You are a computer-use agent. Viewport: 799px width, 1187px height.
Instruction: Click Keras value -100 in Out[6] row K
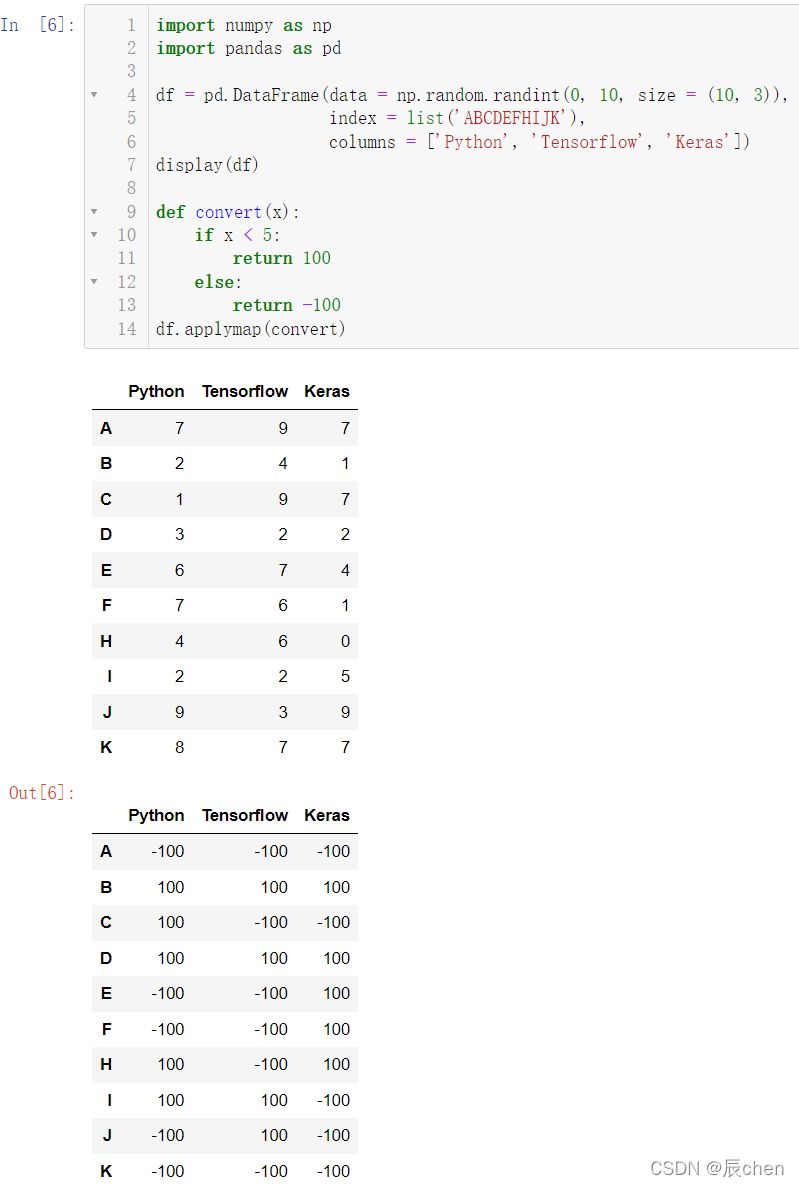pos(333,1171)
